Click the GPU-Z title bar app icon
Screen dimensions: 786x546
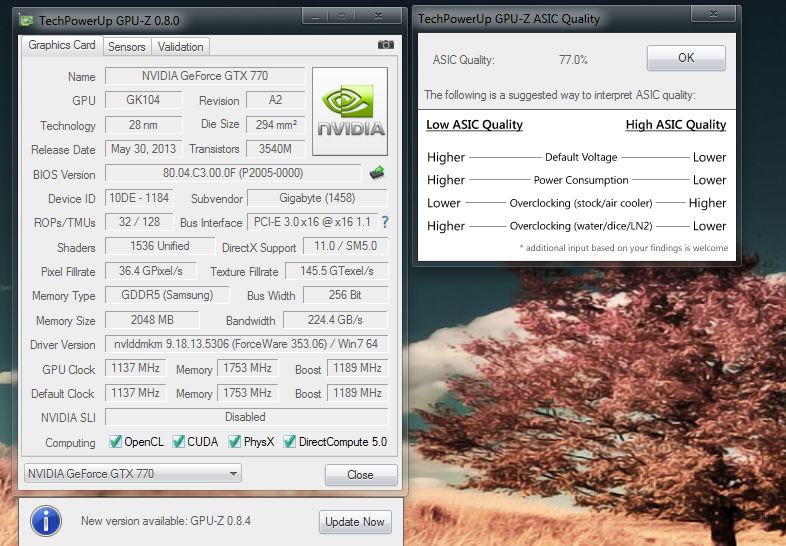pyautogui.click(x=26, y=21)
